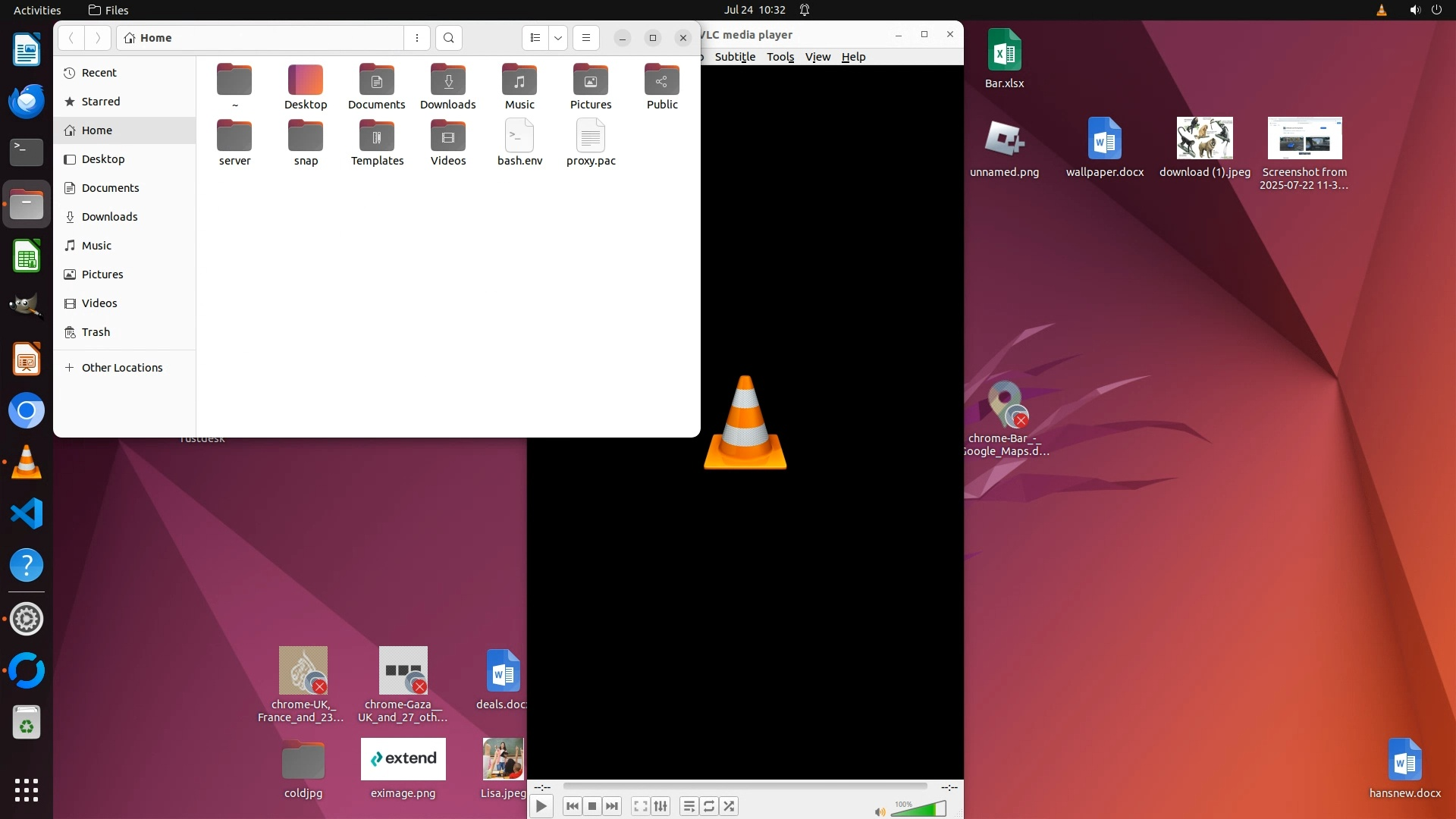Open Other Locations in sidebar
This screenshot has height=819, width=1456.
pyautogui.click(x=121, y=368)
